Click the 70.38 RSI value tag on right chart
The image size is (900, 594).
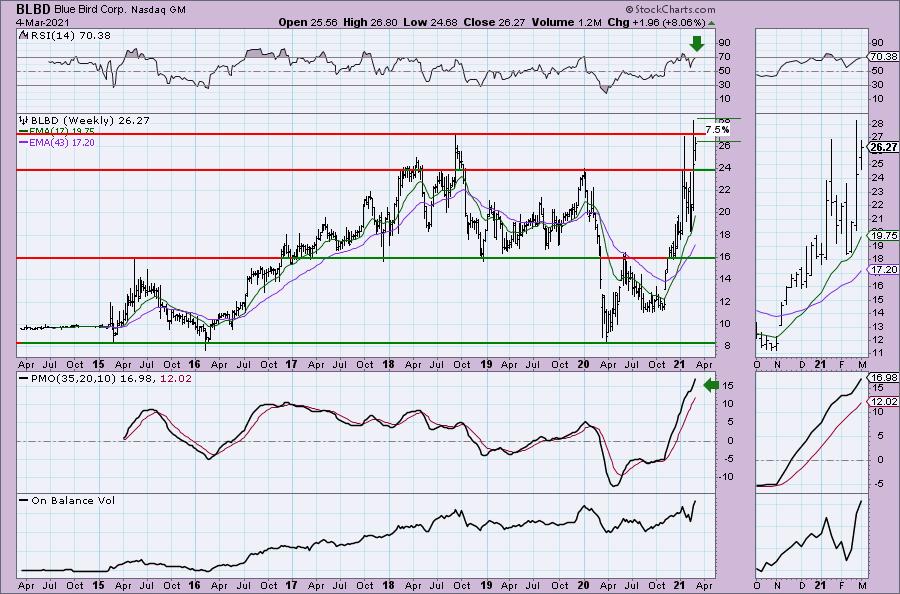click(883, 57)
